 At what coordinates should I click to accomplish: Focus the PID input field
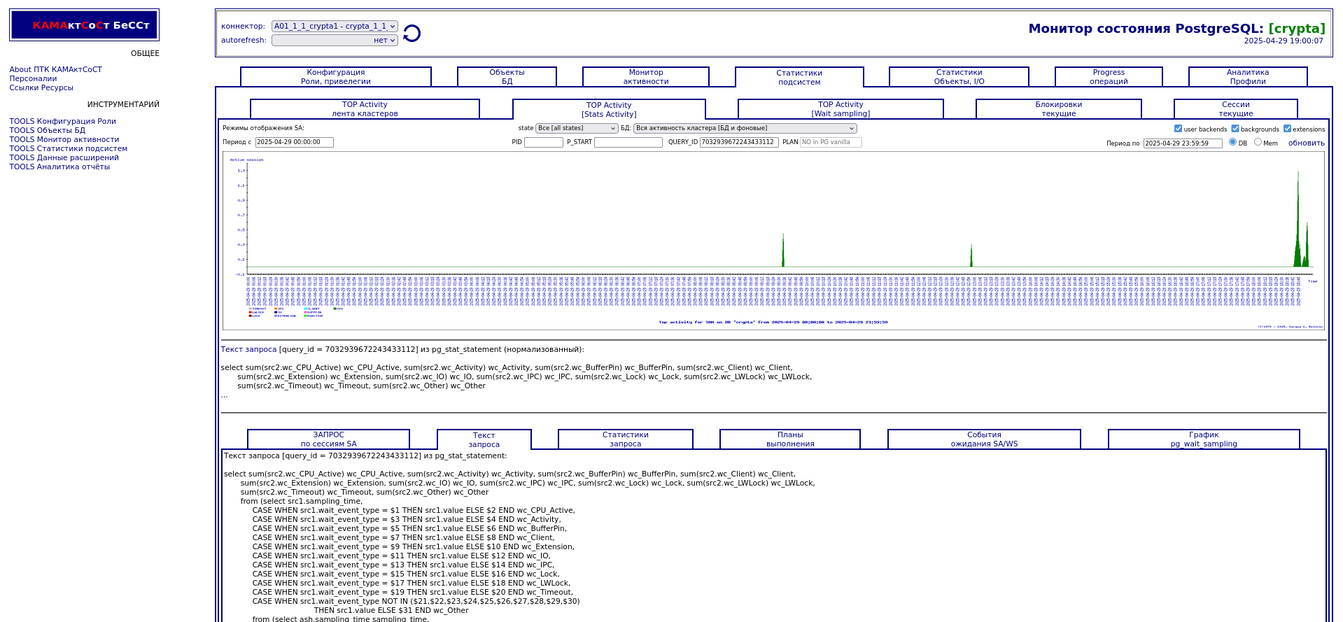pyautogui.click(x=543, y=142)
